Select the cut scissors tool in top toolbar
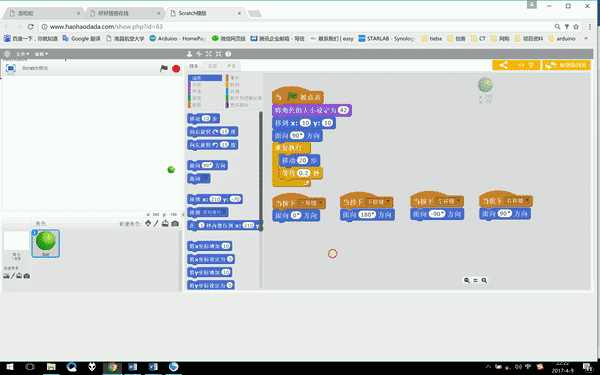 pos(199,54)
